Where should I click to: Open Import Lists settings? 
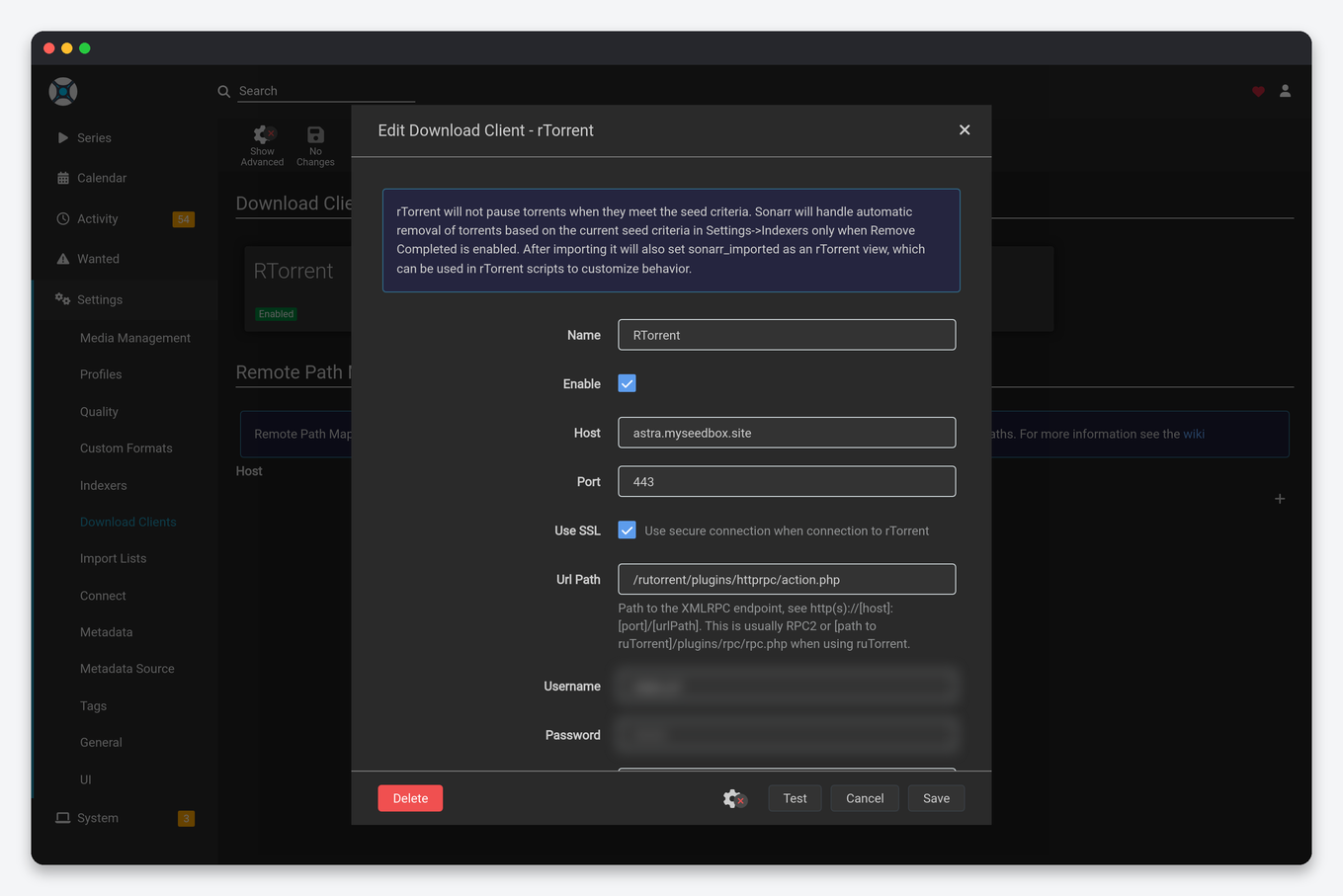[x=114, y=559]
